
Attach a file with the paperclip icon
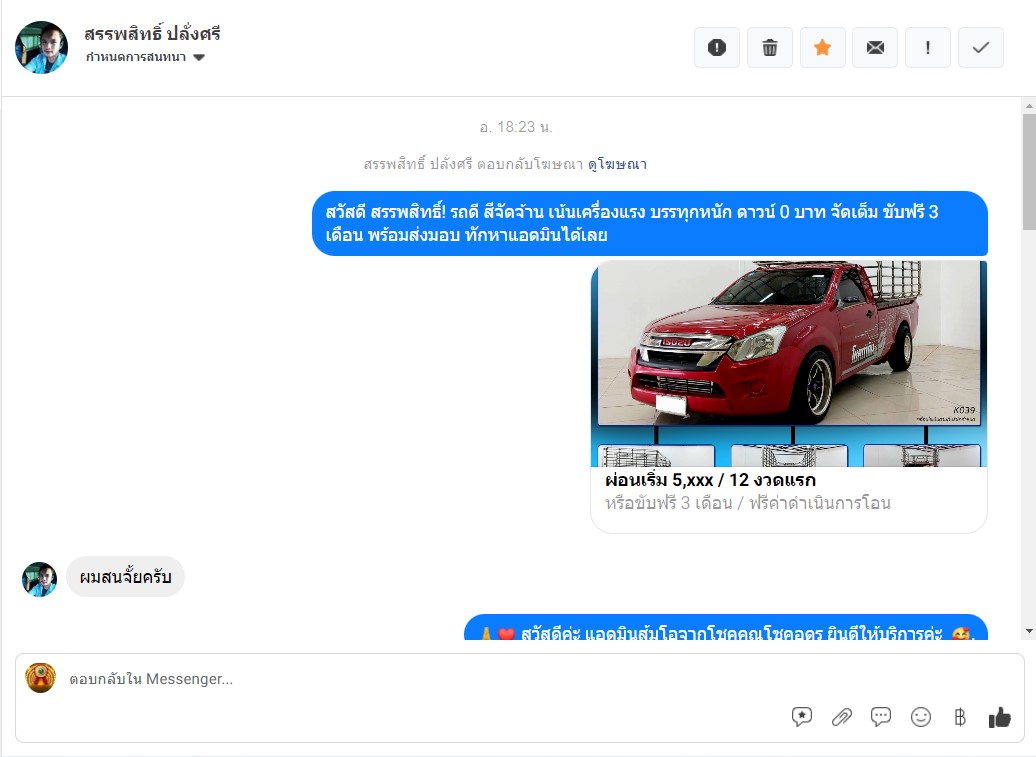tap(842, 717)
